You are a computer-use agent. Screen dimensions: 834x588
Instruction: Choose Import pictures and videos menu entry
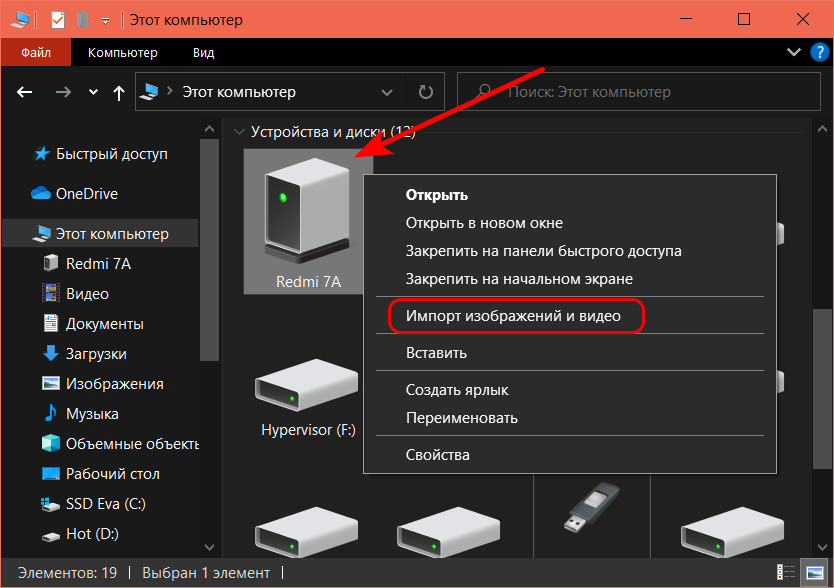(x=513, y=316)
